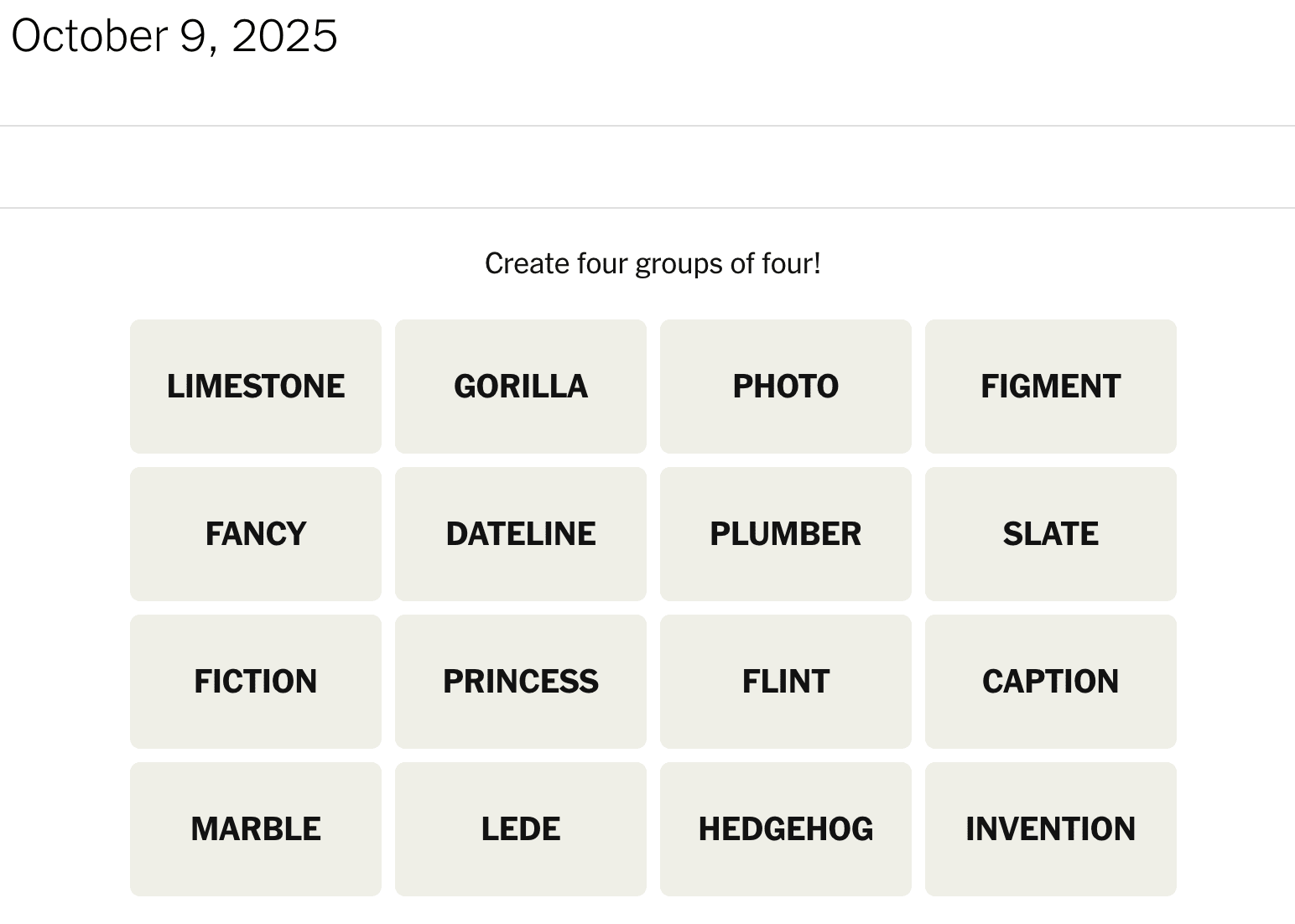Viewport: 1295px width, 924px height.
Task: Click the CAPTION tile
Action: [1051, 682]
